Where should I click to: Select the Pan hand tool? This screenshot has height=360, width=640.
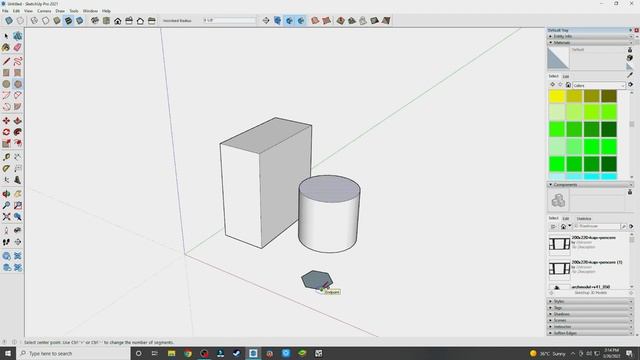(x=18, y=194)
